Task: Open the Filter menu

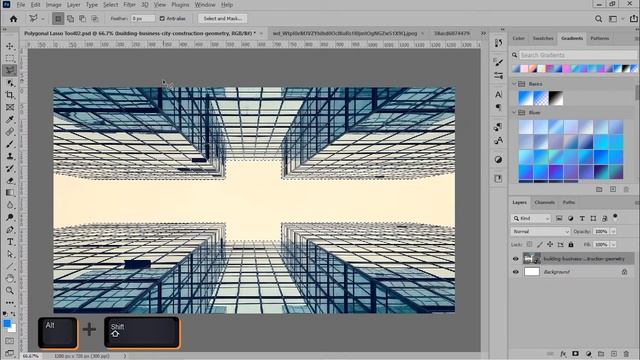Action: click(129, 5)
